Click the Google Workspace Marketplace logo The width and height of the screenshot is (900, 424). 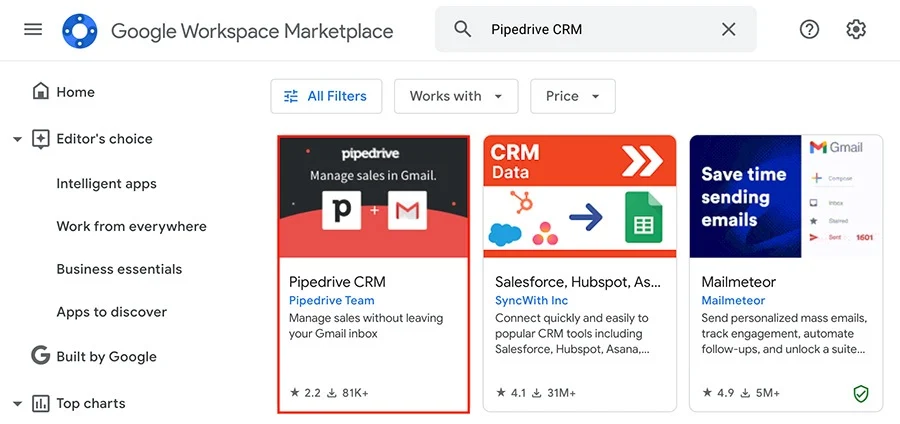click(x=80, y=30)
